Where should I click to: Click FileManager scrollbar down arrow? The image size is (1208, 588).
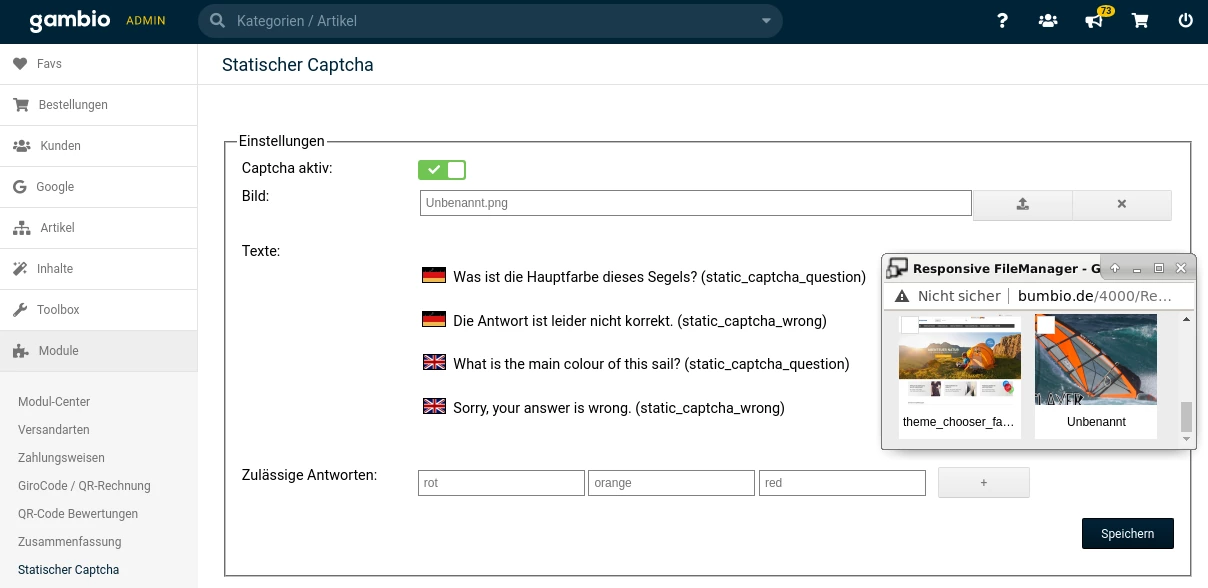click(x=1187, y=439)
